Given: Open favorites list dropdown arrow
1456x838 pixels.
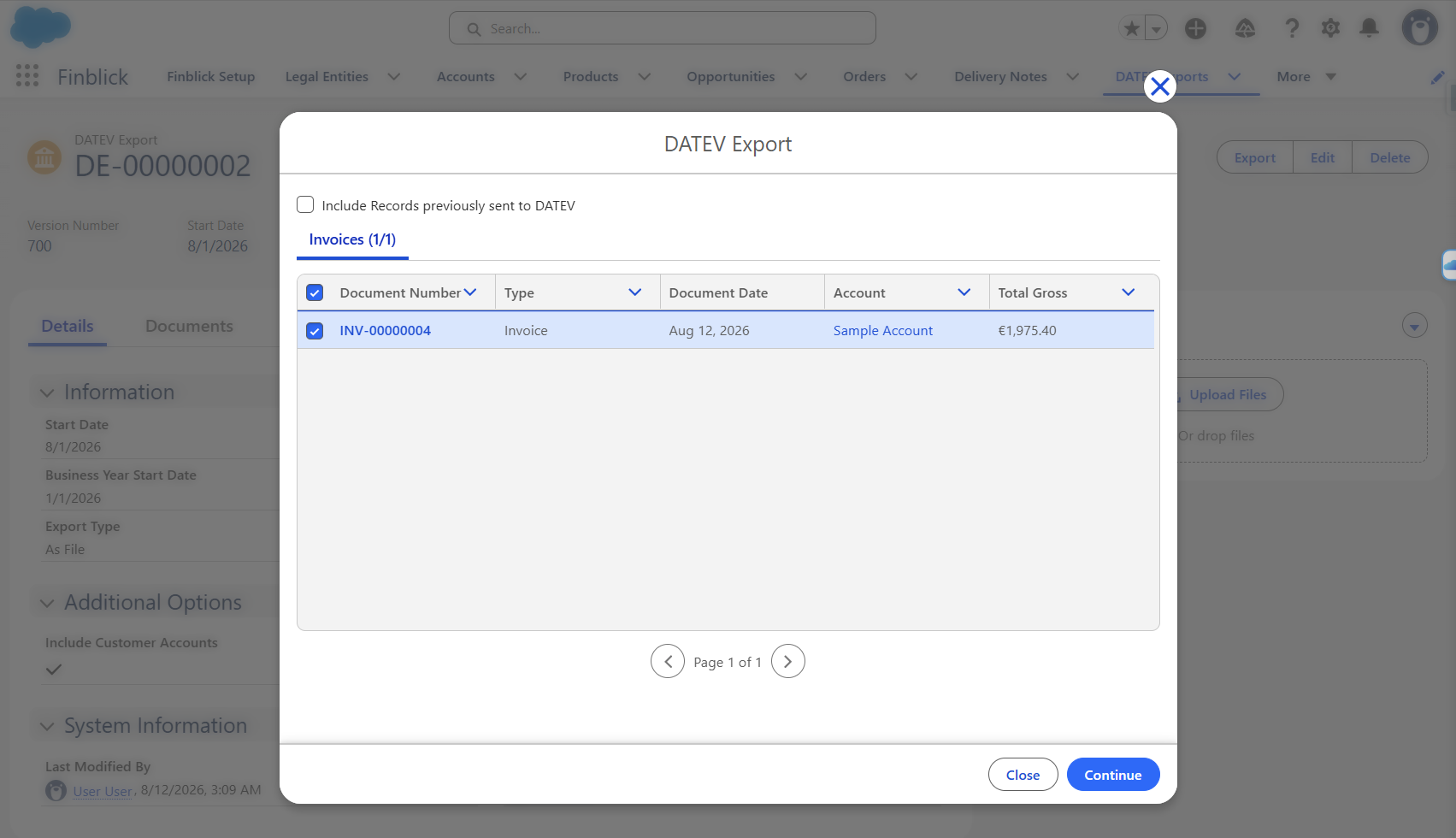Looking at the screenshot, I should [x=1156, y=28].
